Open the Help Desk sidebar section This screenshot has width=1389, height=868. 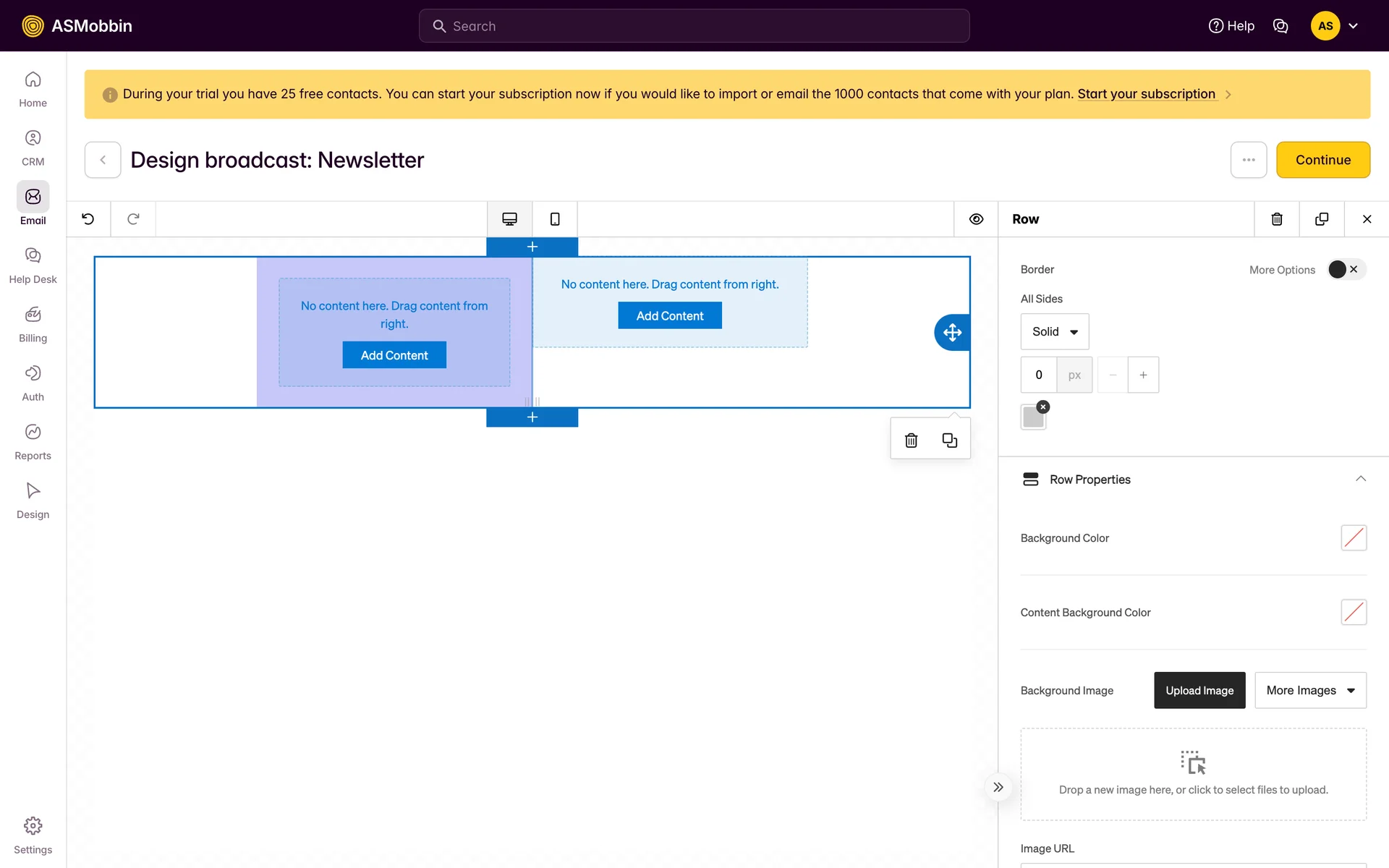[33, 265]
